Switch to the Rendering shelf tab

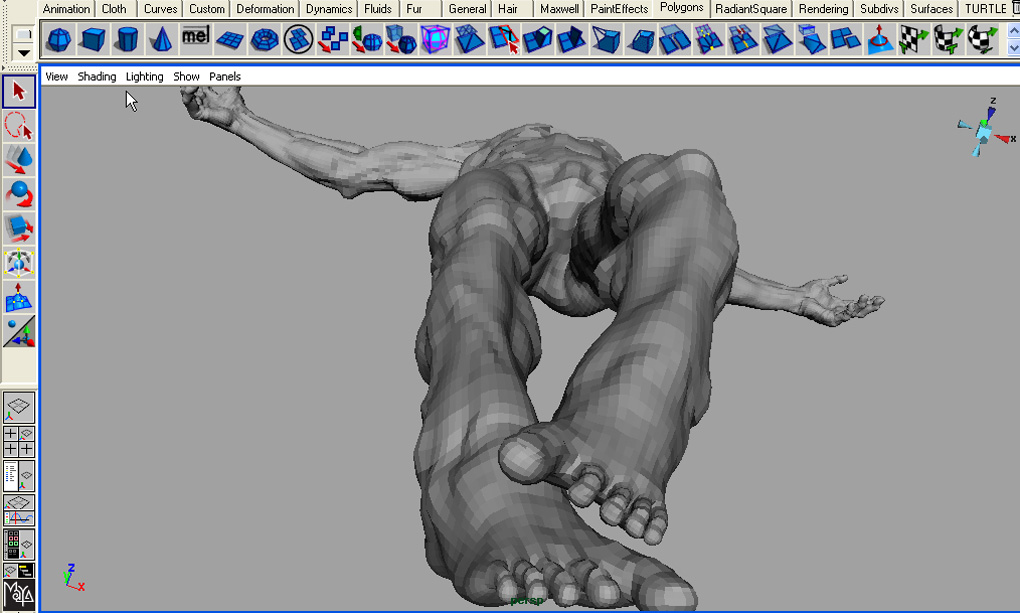tap(824, 8)
